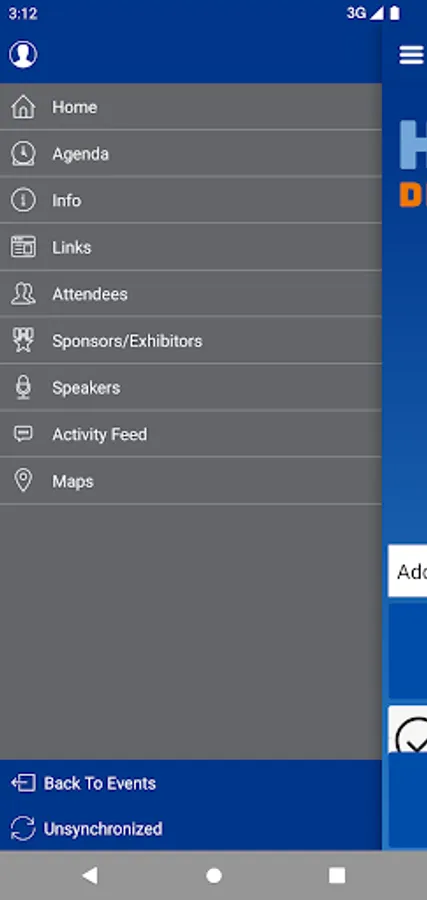Click the Maps location pin icon
Screen dimensions: 427x900
[23, 480]
